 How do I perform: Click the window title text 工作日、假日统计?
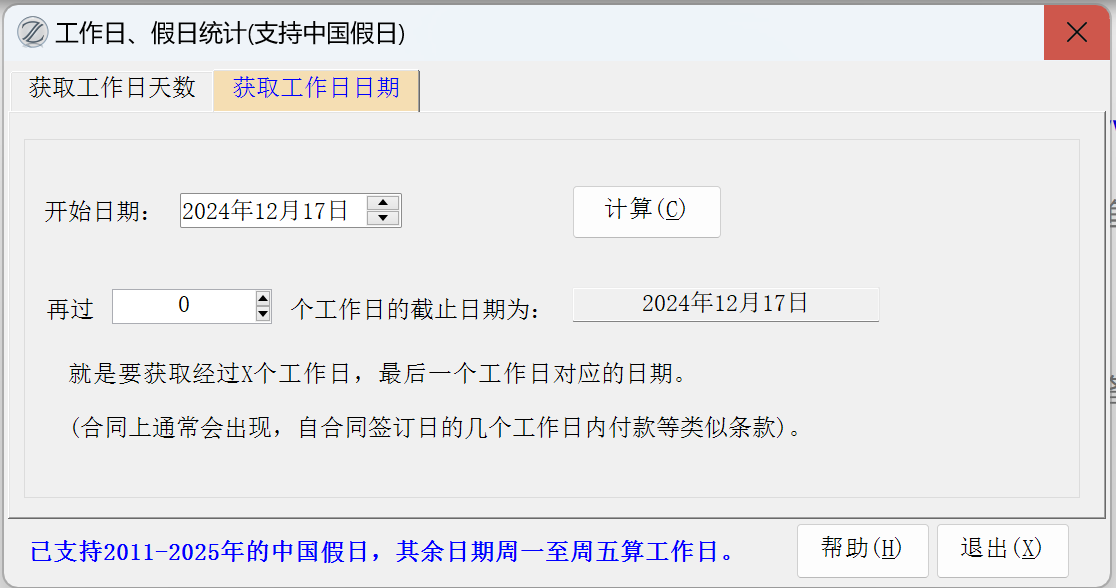(150, 33)
